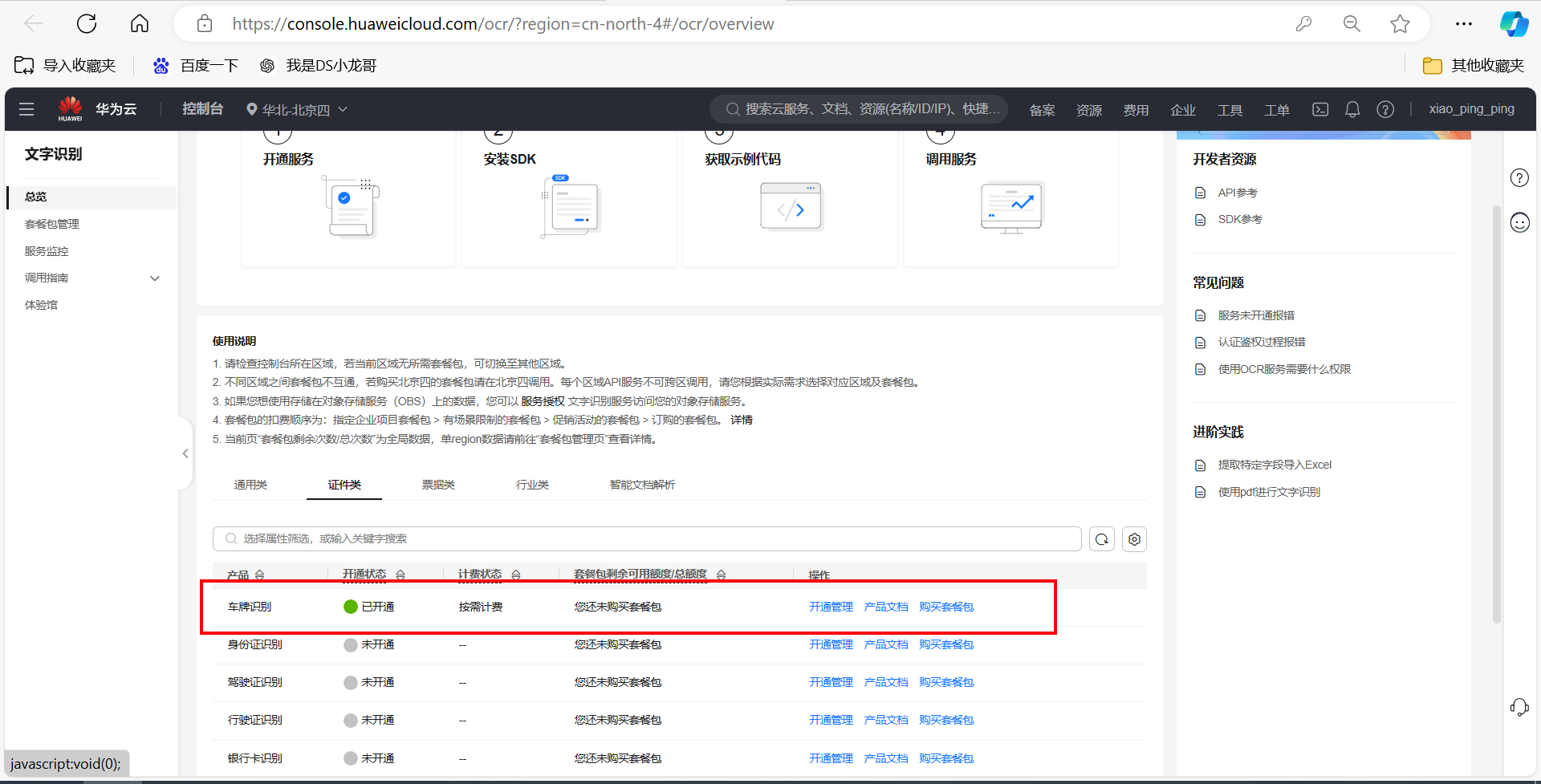
Task: Open the 费用 menu in top navigation
Action: (1136, 109)
